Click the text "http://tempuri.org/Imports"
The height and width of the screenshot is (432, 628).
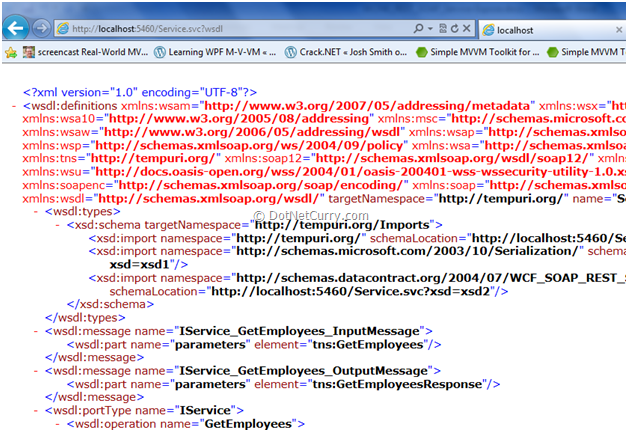[342, 225]
